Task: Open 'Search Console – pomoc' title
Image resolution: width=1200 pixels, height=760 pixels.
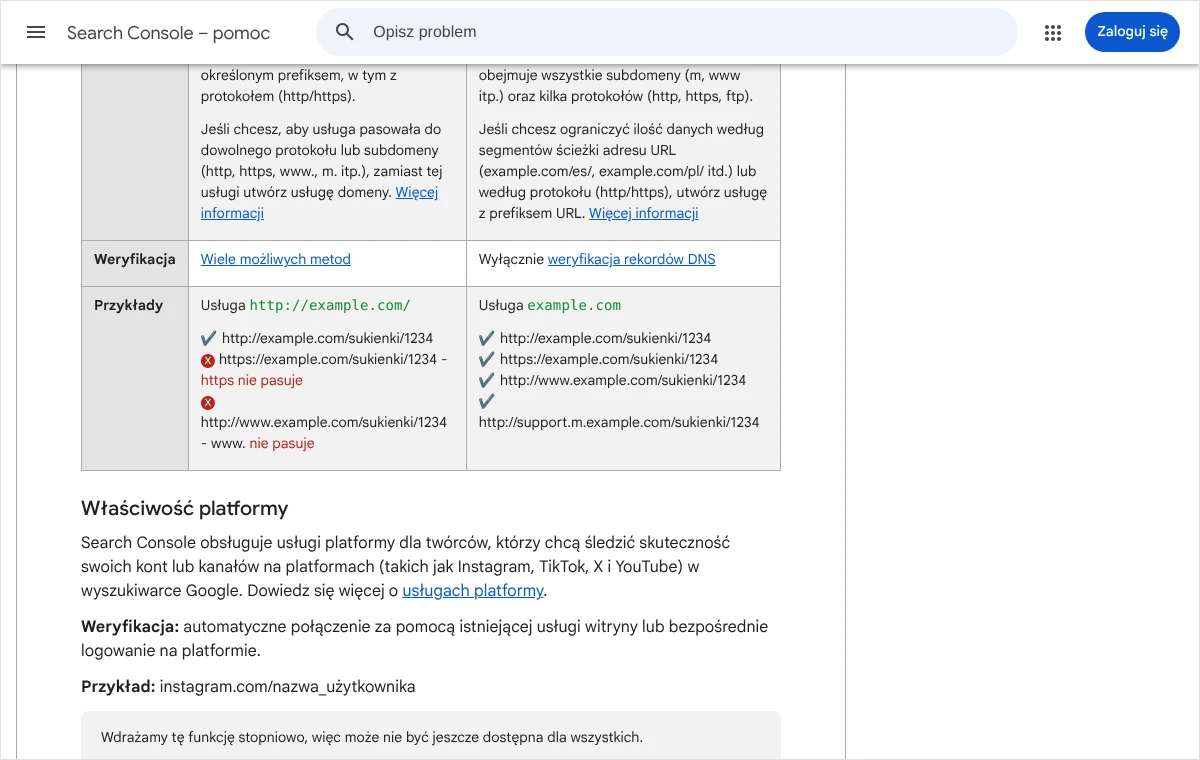Action: (x=168, y=33)
